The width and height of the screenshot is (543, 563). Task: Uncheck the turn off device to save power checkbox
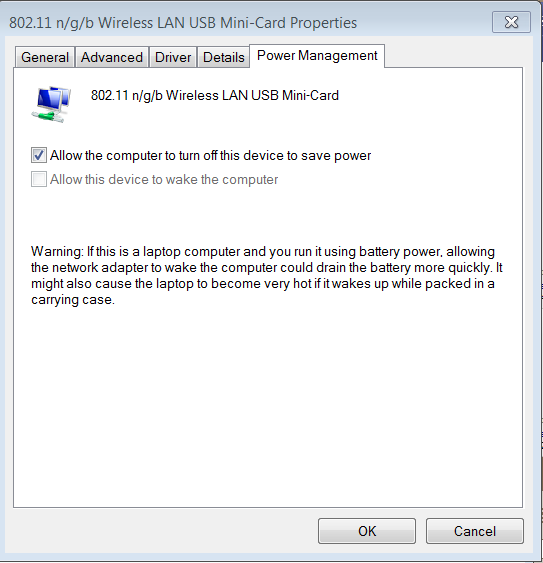(39, 155)
